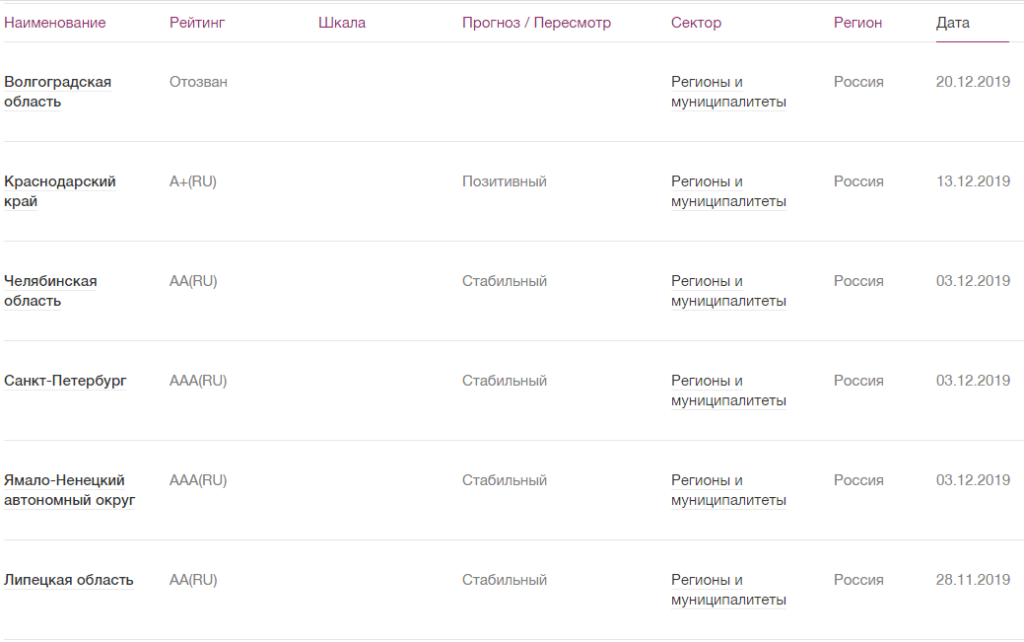Sort by Рейтинг column header
1024x642 pixels.
coord(197,23)
